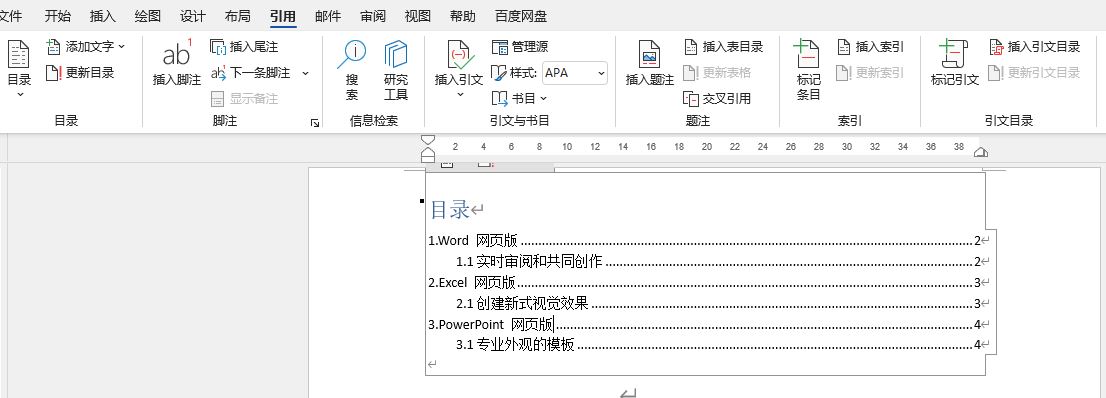Click the 1.Word 网页版 contents entry
Image resolution: width=1106 pixels, height=398 pixels.
705,241
